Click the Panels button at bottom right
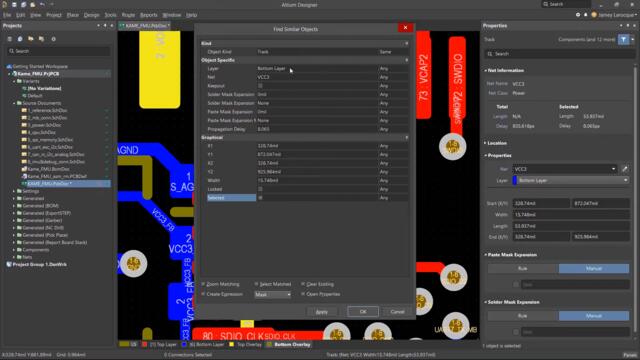This screenshot has width=640, height=360. [x=630, y=355]
